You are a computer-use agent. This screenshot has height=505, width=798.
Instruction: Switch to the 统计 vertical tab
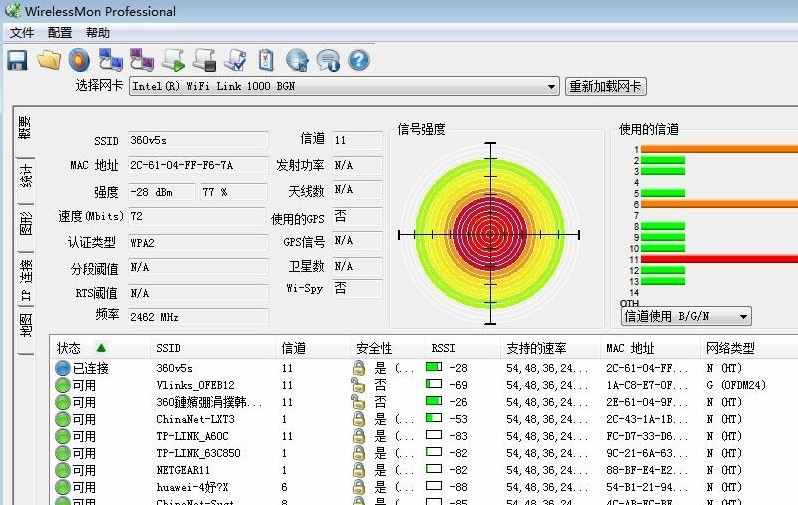point(25,176)
